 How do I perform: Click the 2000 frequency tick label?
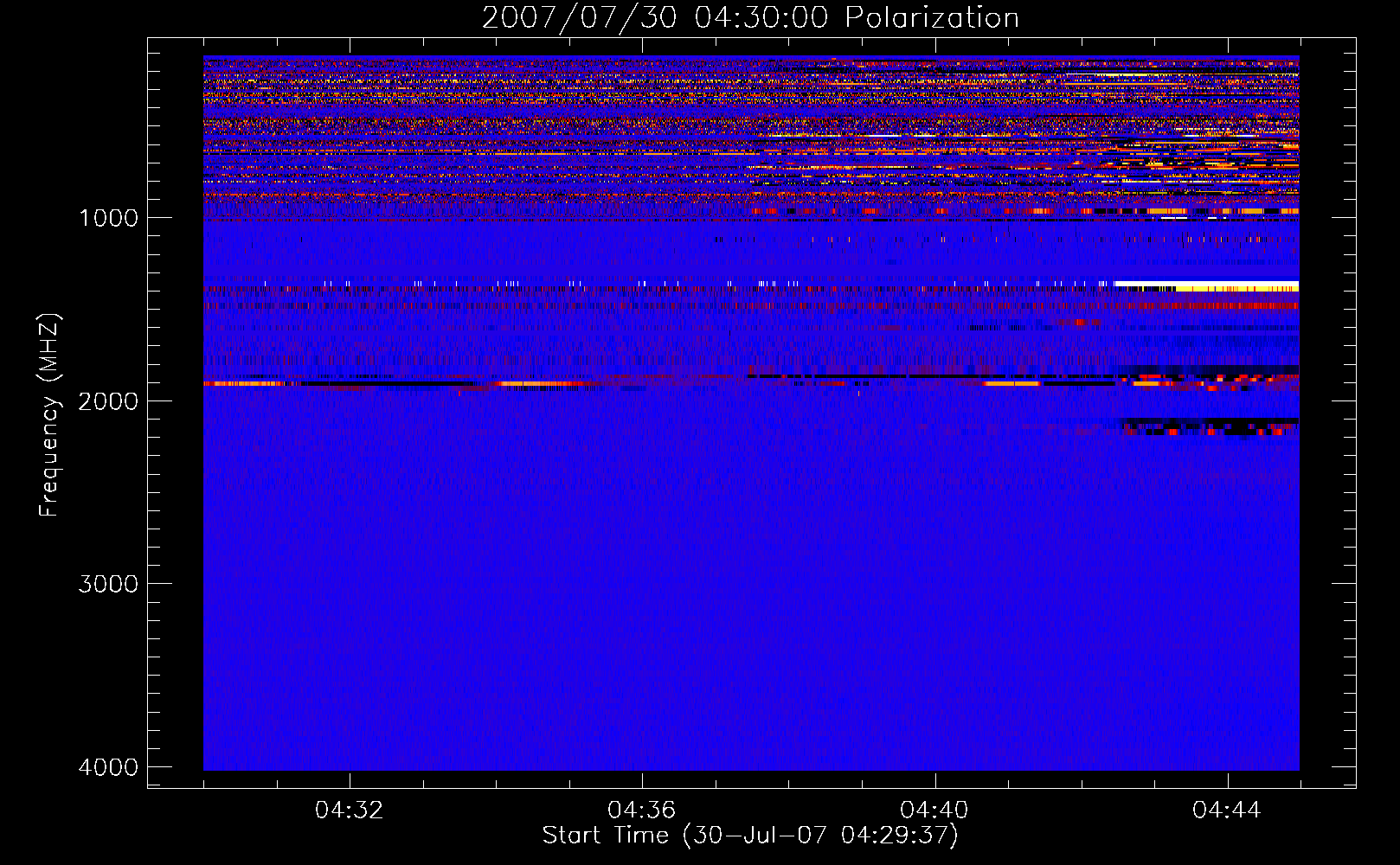point(108,400)
